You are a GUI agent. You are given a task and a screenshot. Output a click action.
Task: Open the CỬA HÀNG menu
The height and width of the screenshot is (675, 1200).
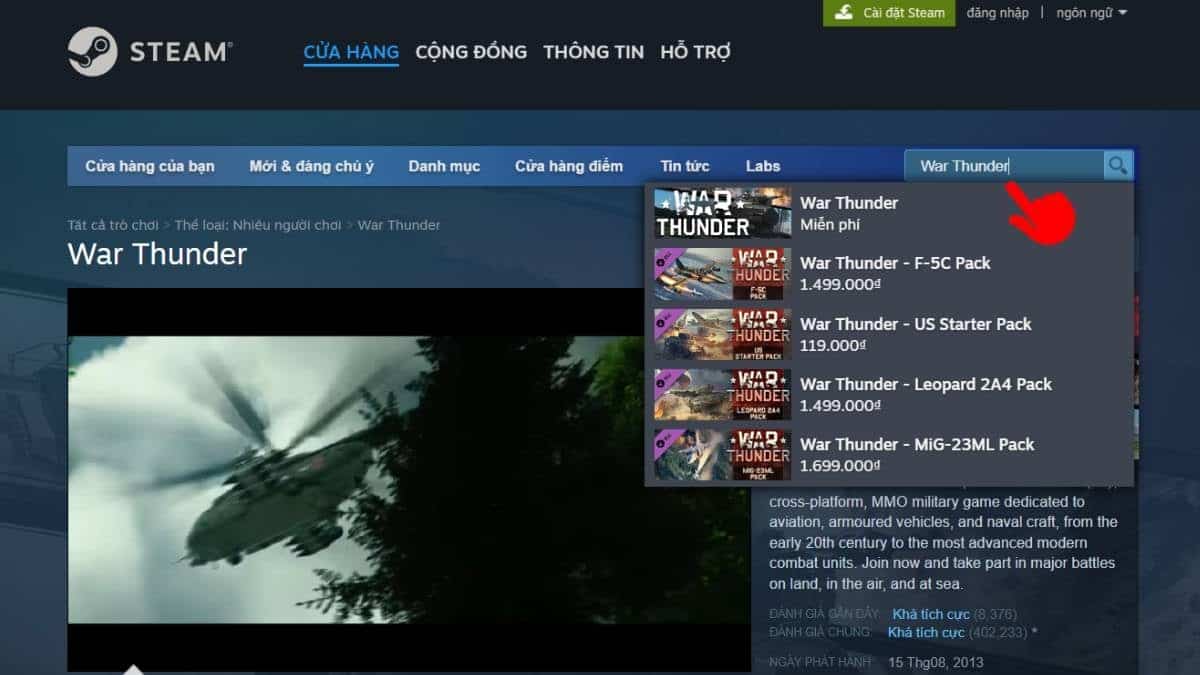tap(351, 52)
